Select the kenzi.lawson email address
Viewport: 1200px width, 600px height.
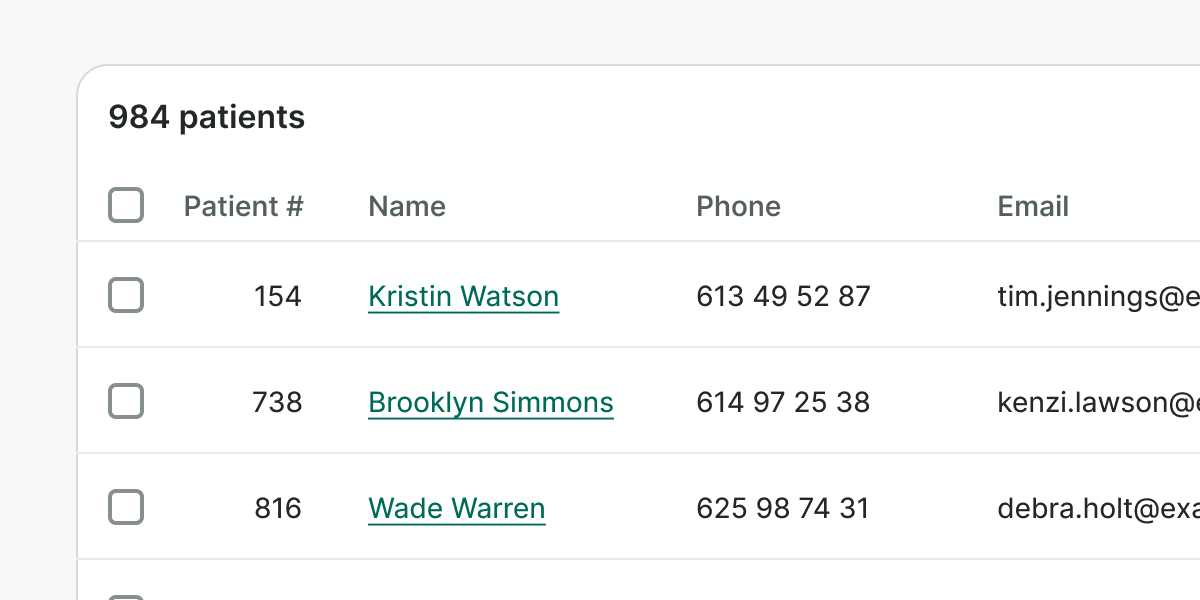point(1098,402)
